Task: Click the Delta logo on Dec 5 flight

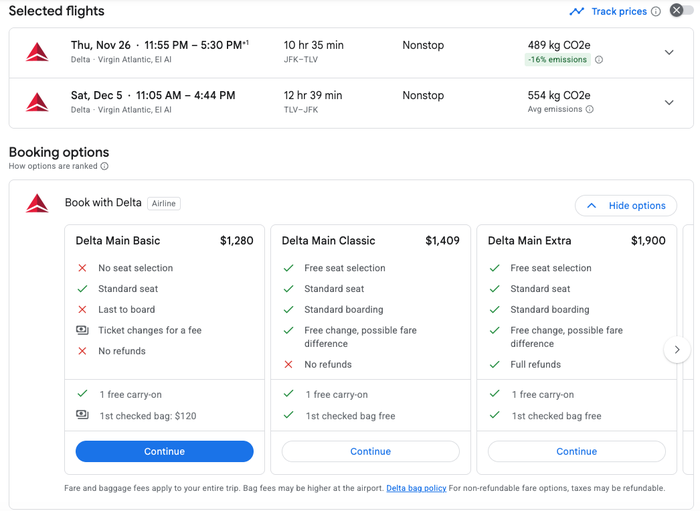Action: point(37,102)
